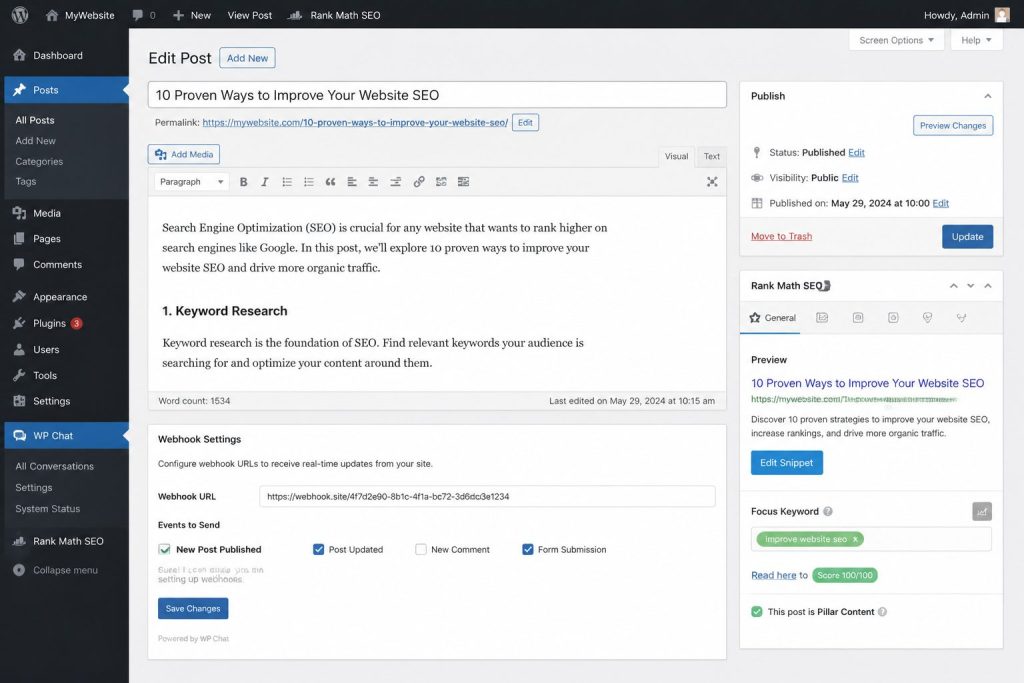Click the Add Media button
The image size is (1024, 683).
(184, 155)
